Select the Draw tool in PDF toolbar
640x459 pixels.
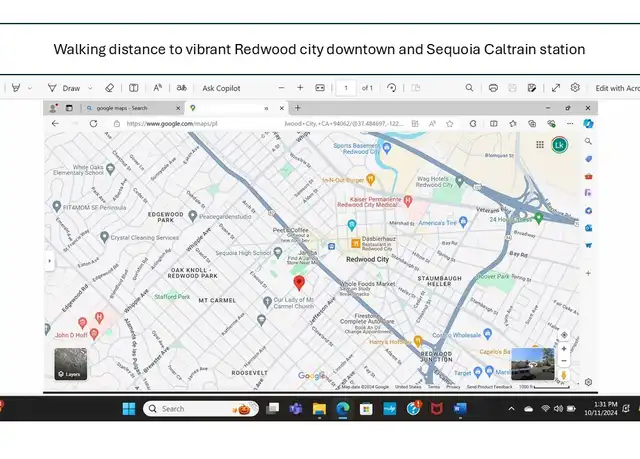point(64,88)
